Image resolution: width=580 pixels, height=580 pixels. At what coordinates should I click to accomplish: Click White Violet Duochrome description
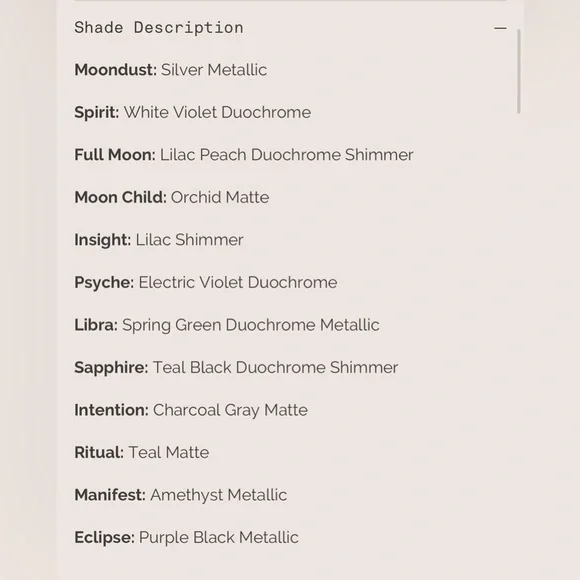(x=217, y=112)
